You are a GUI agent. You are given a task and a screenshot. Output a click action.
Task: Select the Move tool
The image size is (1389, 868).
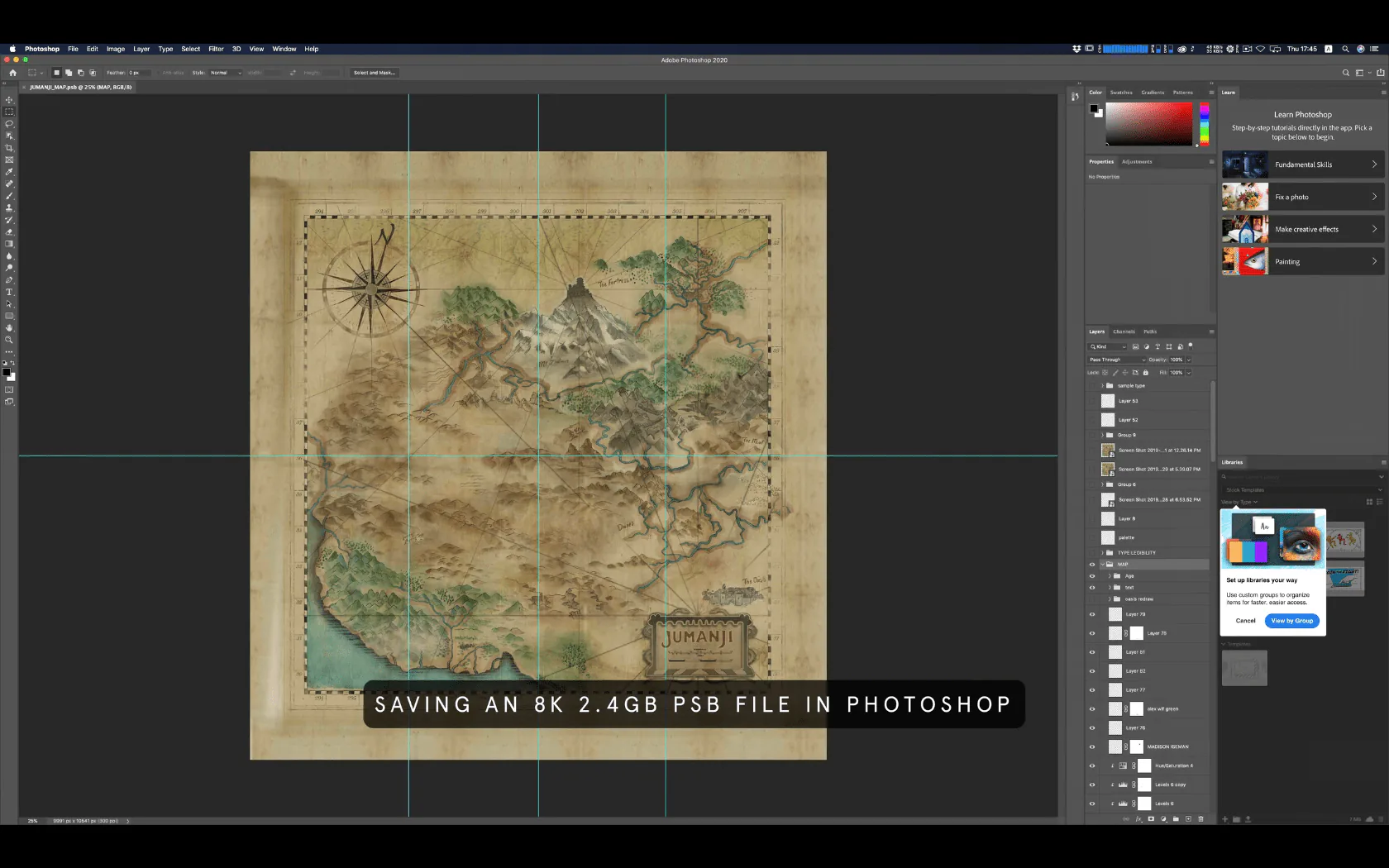coord(9,100)
